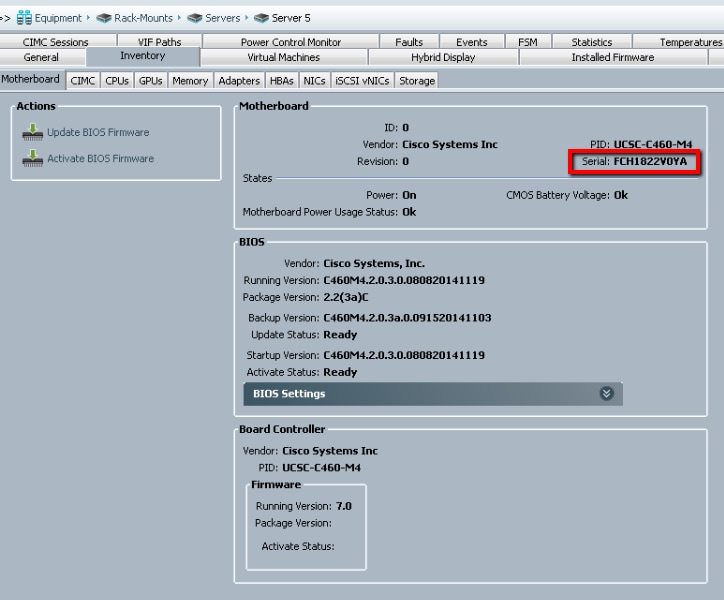
Task: Switch to the Hybrid Display tab
Action: pos(443,57)
